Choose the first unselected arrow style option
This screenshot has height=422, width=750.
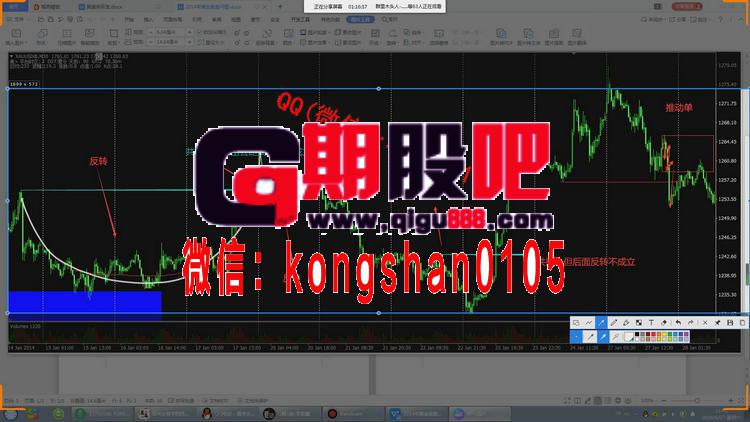click(590, 337)
